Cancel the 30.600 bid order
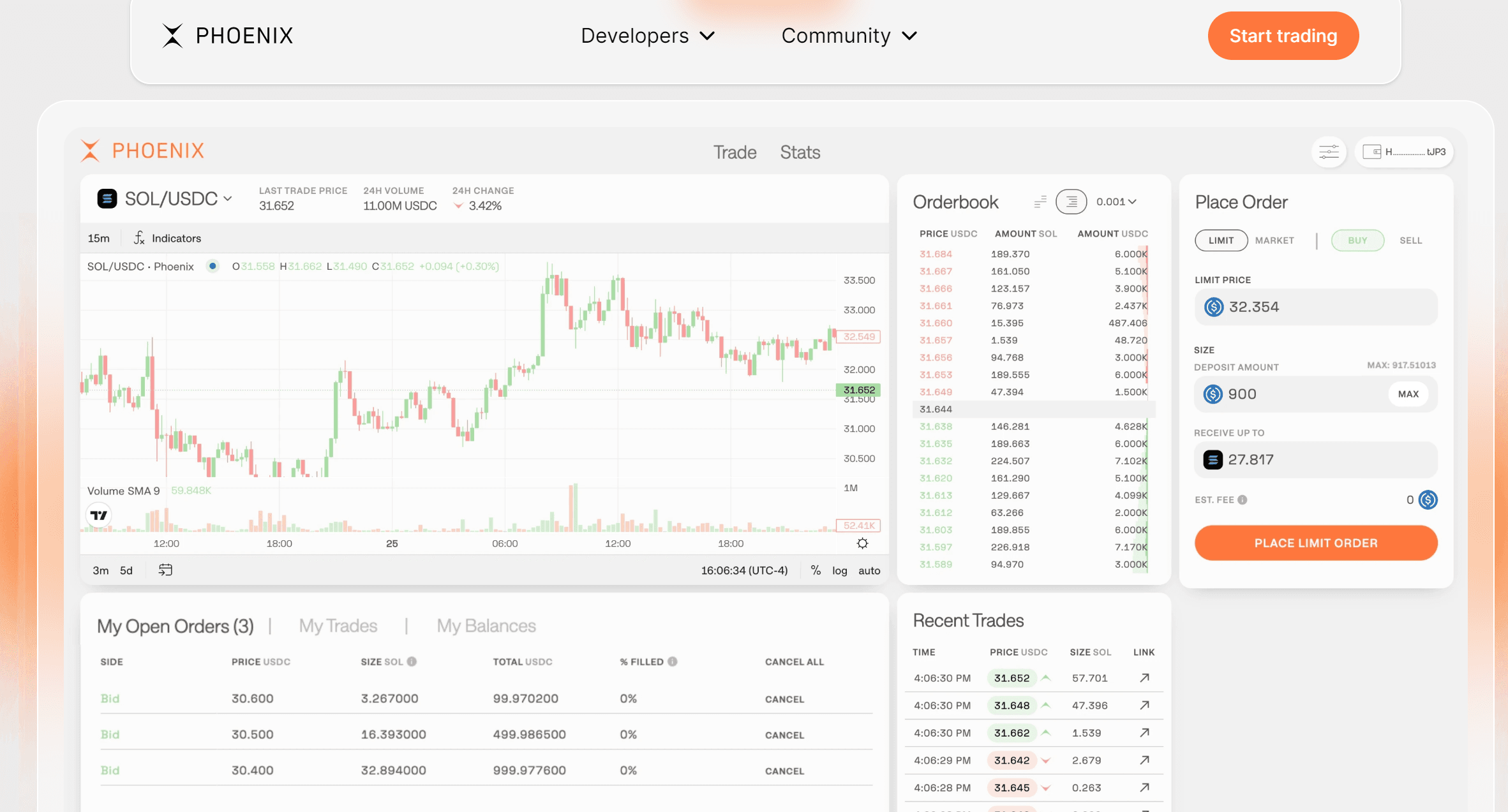 point(784,699)
